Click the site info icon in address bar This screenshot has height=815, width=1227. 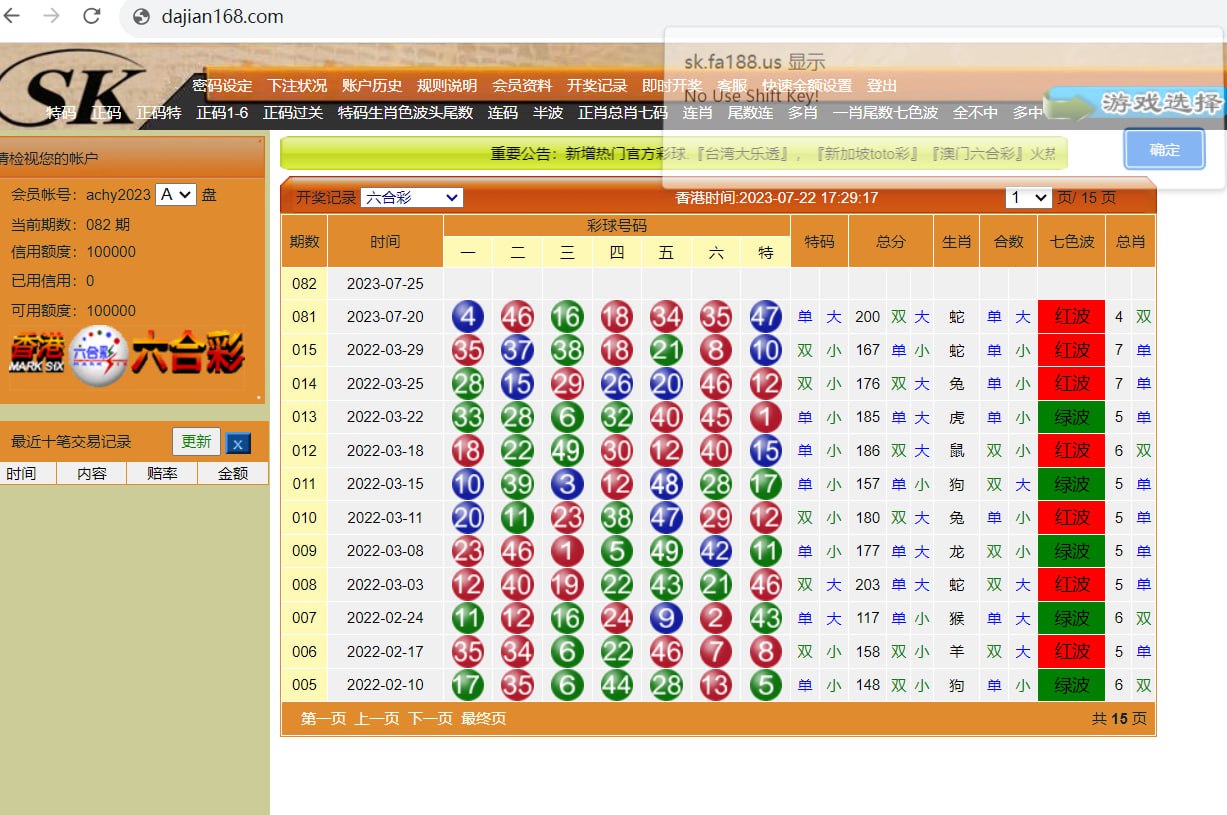[x=141, y=17]
